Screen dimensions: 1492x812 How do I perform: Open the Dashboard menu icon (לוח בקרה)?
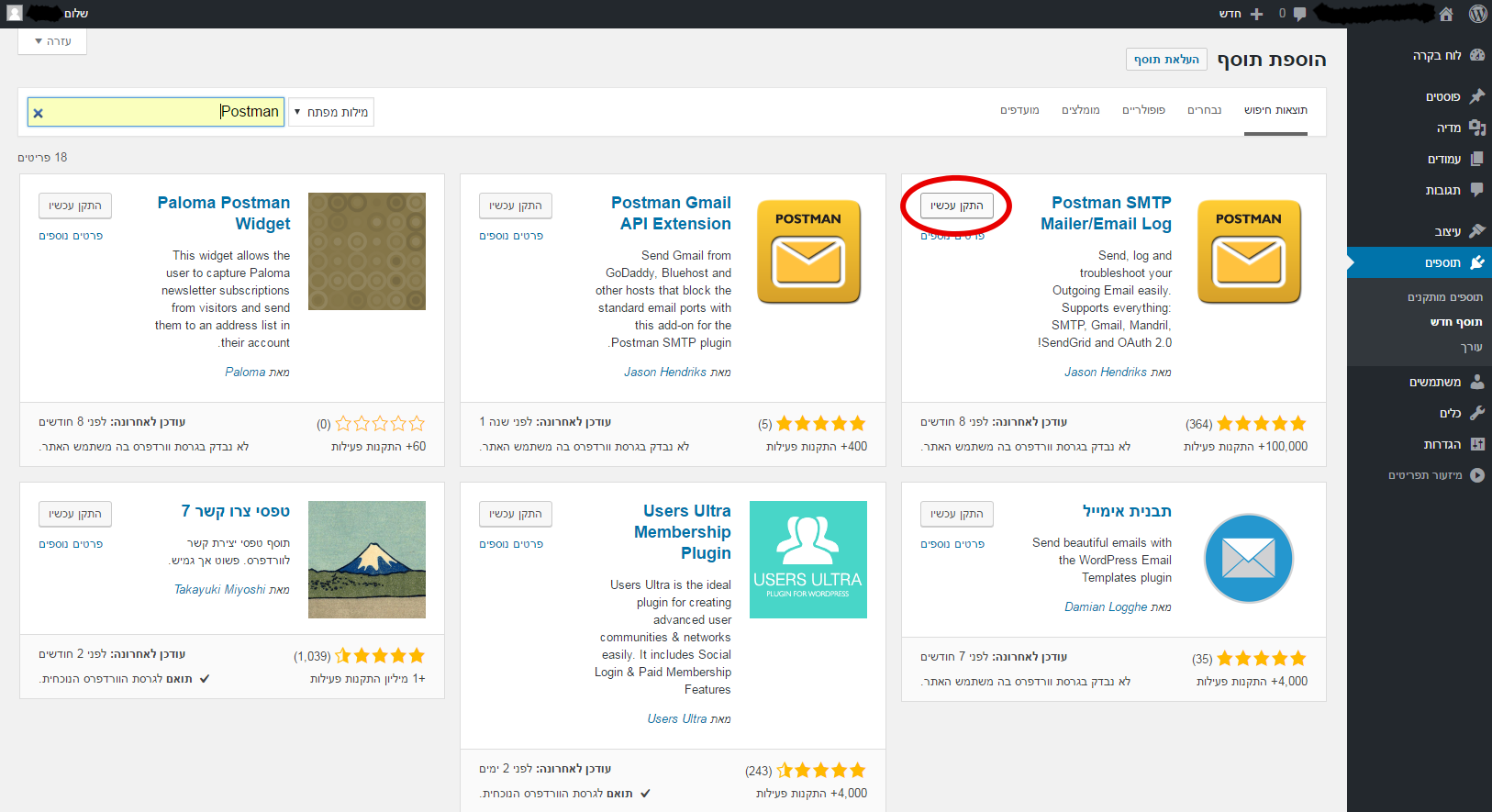[1476, 55]
